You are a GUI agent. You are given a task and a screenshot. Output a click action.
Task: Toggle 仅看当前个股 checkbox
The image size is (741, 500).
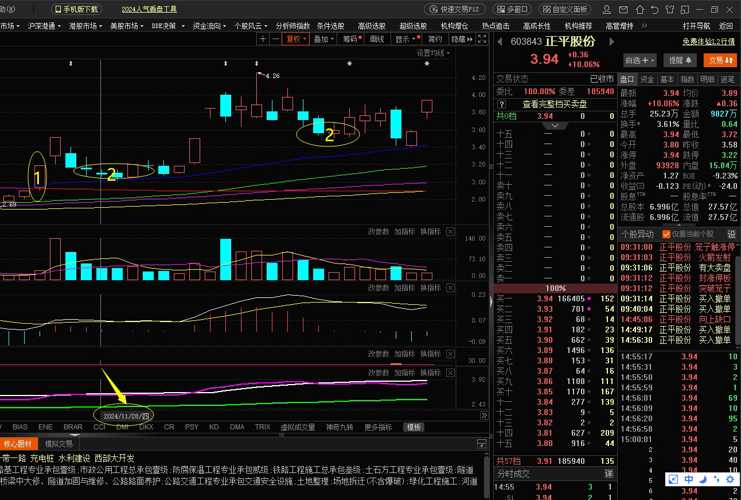click(667, 234)
